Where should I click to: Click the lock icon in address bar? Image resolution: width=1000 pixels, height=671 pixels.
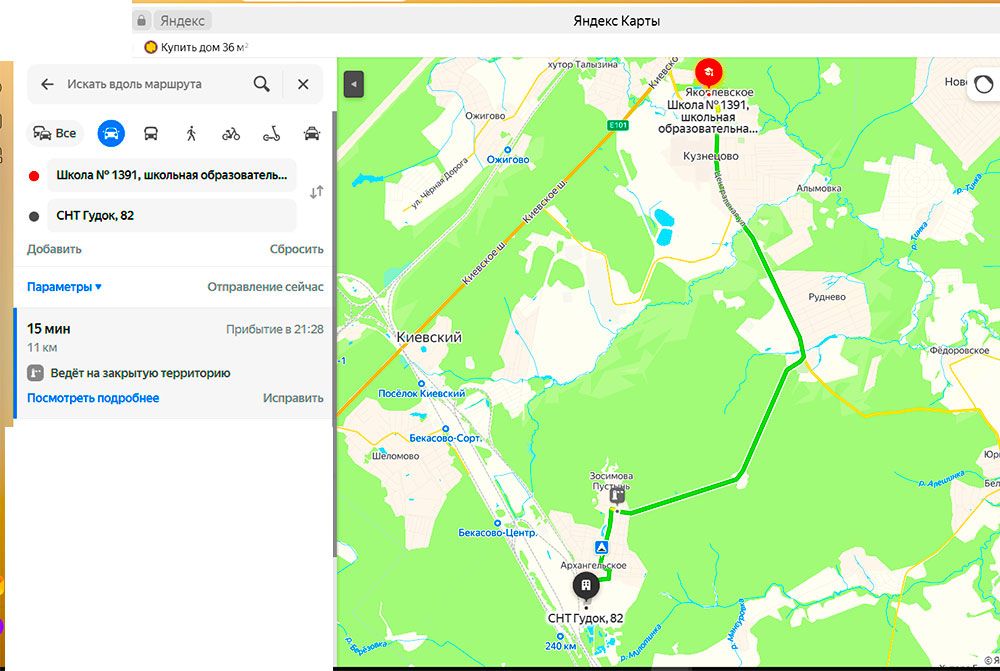(142, 20)
